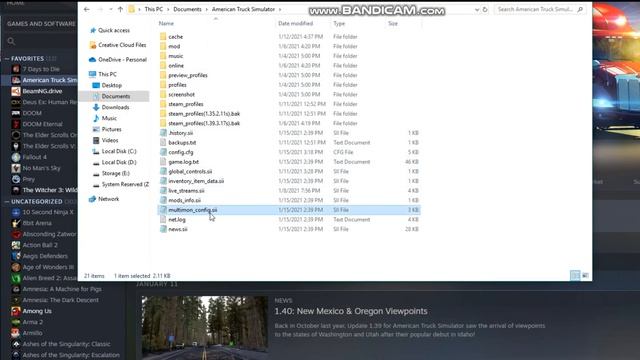Click the Back arrow in File Explorer
The height and width of the screenshot is (360, 640).
point(87,9)
